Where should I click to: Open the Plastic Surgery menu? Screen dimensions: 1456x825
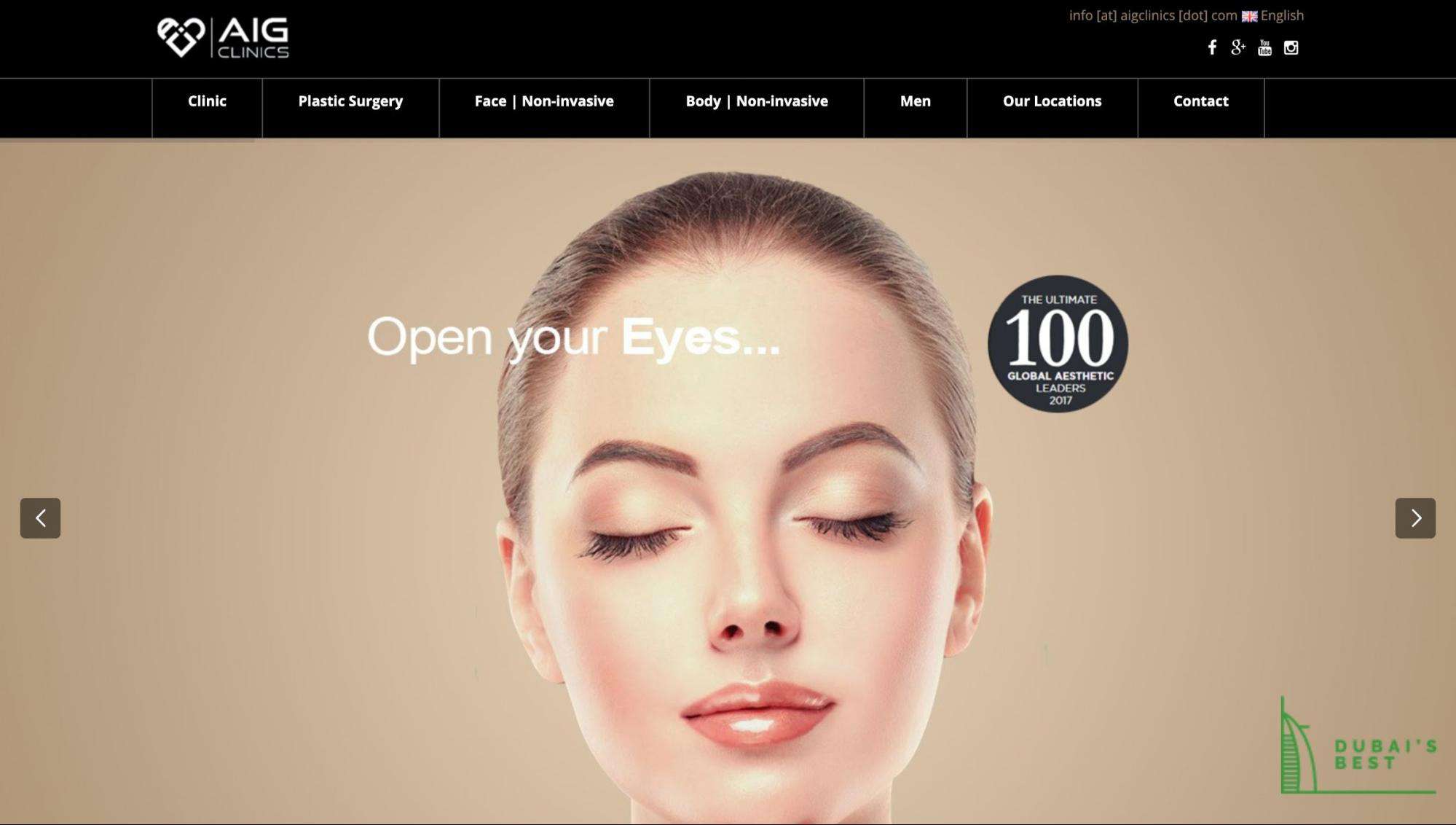(x=350, y=101)
